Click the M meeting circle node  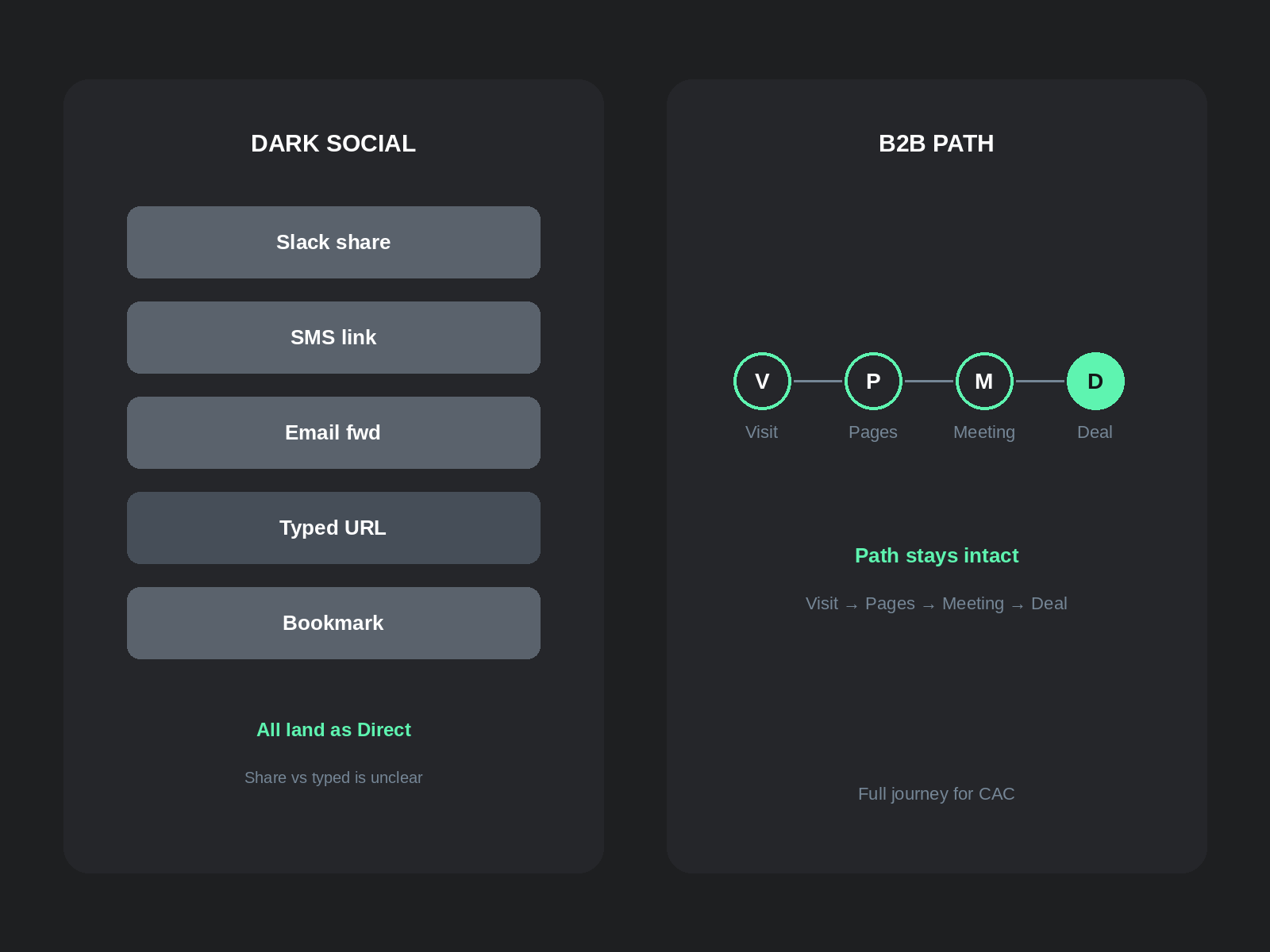click(984, 381)
